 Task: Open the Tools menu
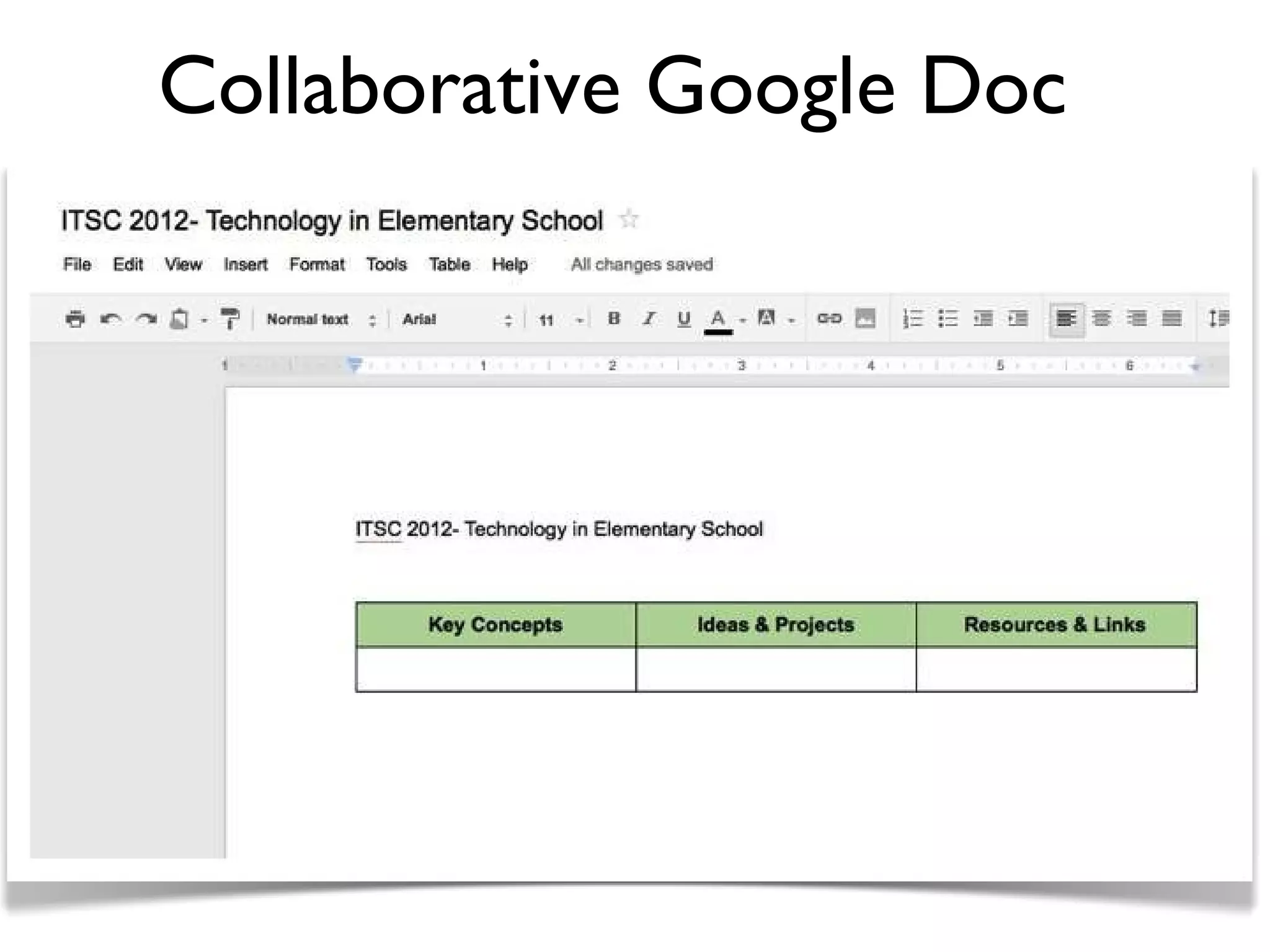[386, 265]
